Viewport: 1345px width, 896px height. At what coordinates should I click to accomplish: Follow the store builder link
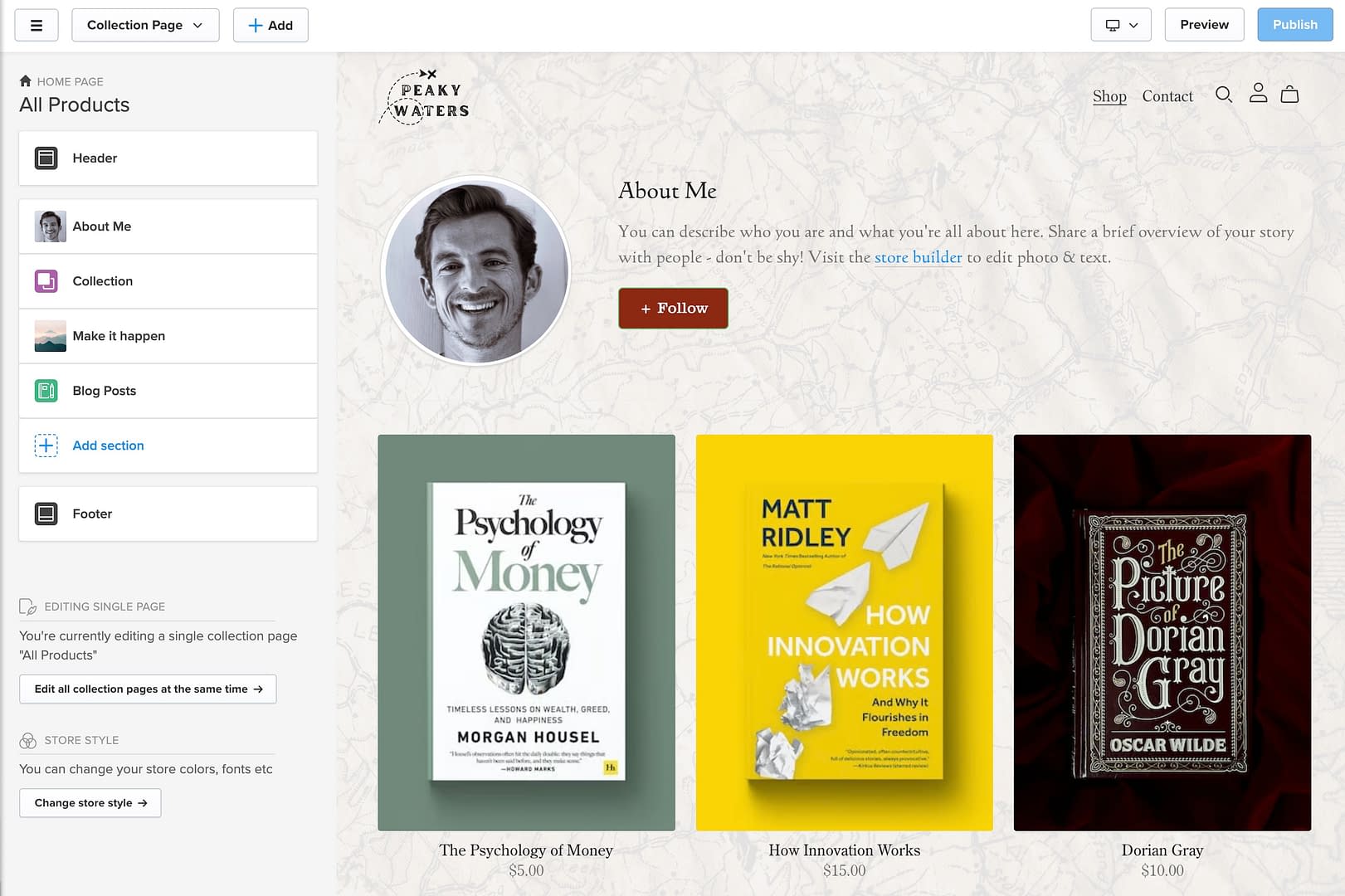[918, 257]
